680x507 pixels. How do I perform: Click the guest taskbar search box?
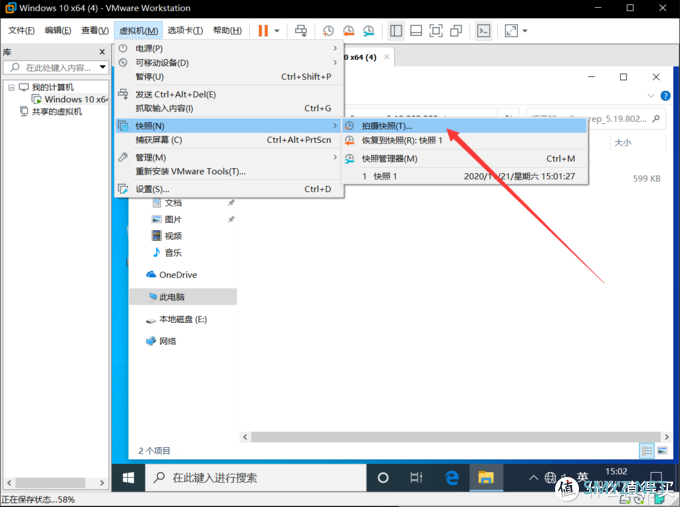tap(256, 478)
